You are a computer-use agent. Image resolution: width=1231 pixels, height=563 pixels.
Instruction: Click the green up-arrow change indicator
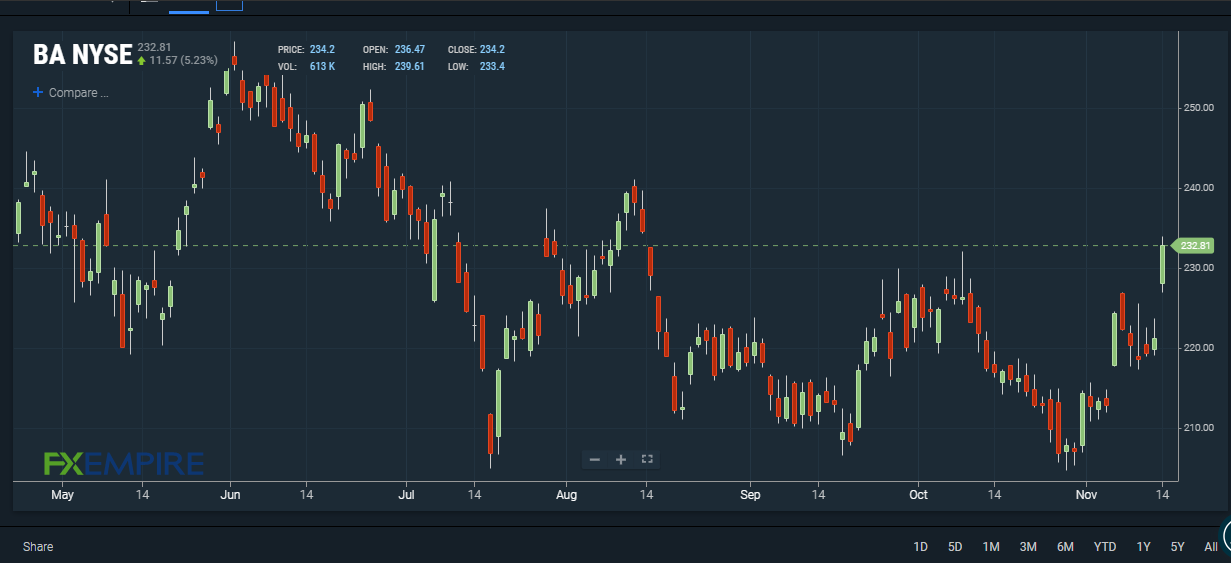pos(142,60)
